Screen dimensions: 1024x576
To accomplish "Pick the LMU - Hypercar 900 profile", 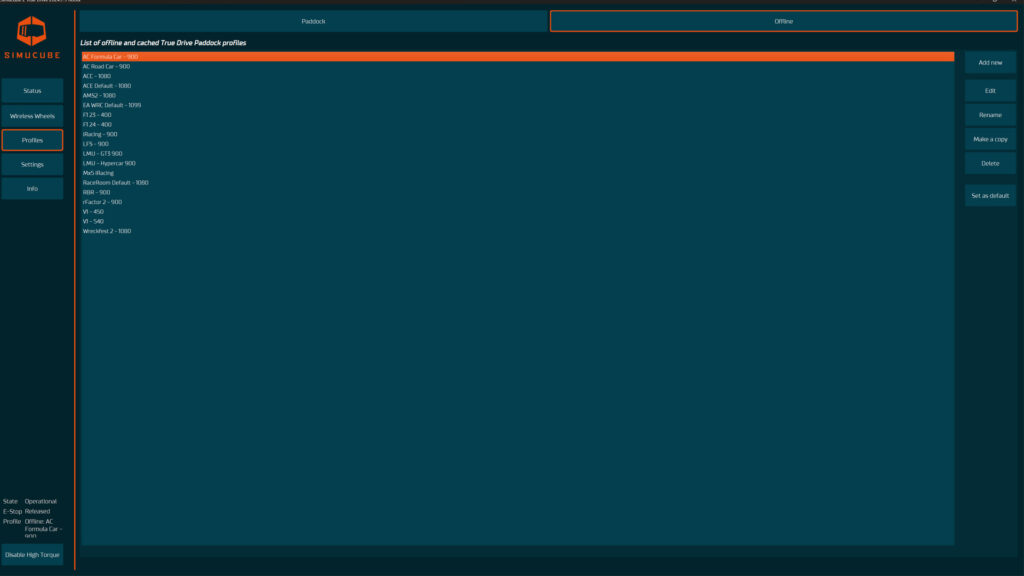I will tap(109, 163).
